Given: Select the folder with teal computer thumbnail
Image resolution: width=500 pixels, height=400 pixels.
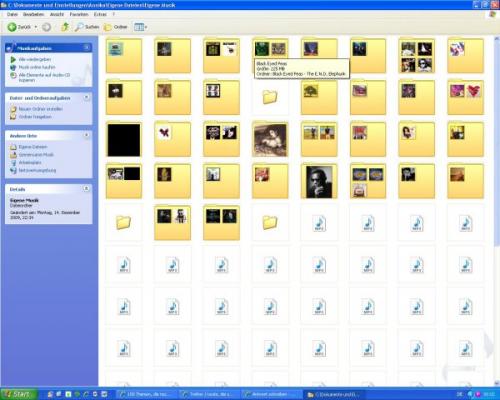Looking at the screenshot, I should [x=124, y=56].
